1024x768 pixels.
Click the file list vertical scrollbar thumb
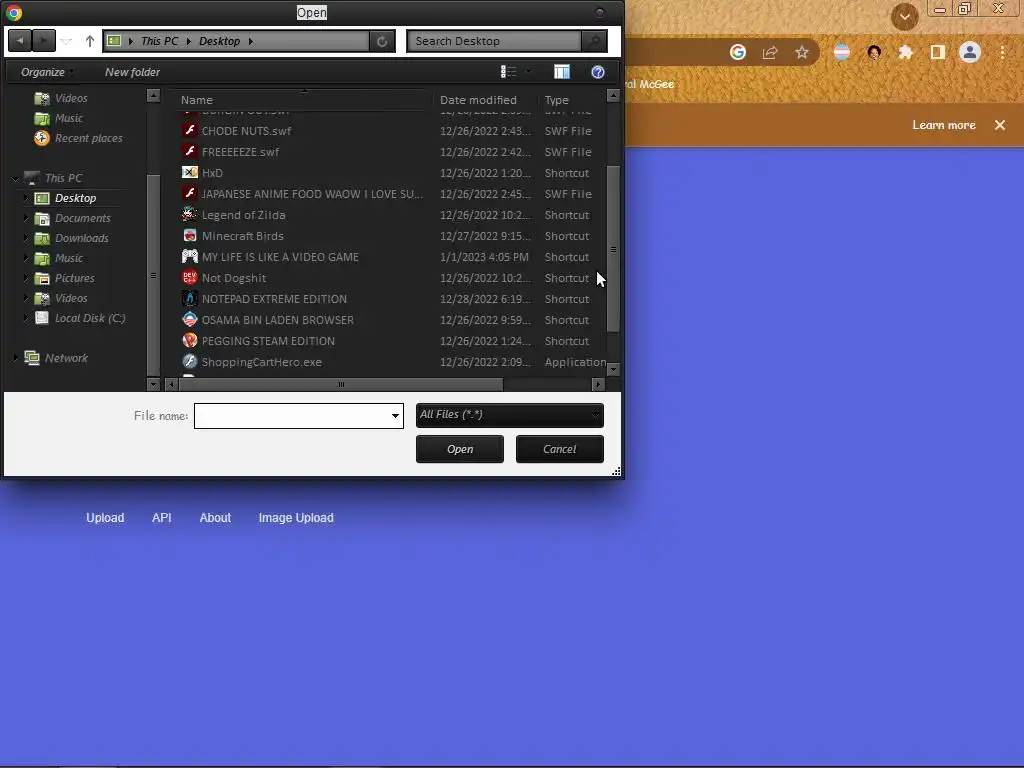(x=613, y=249)
